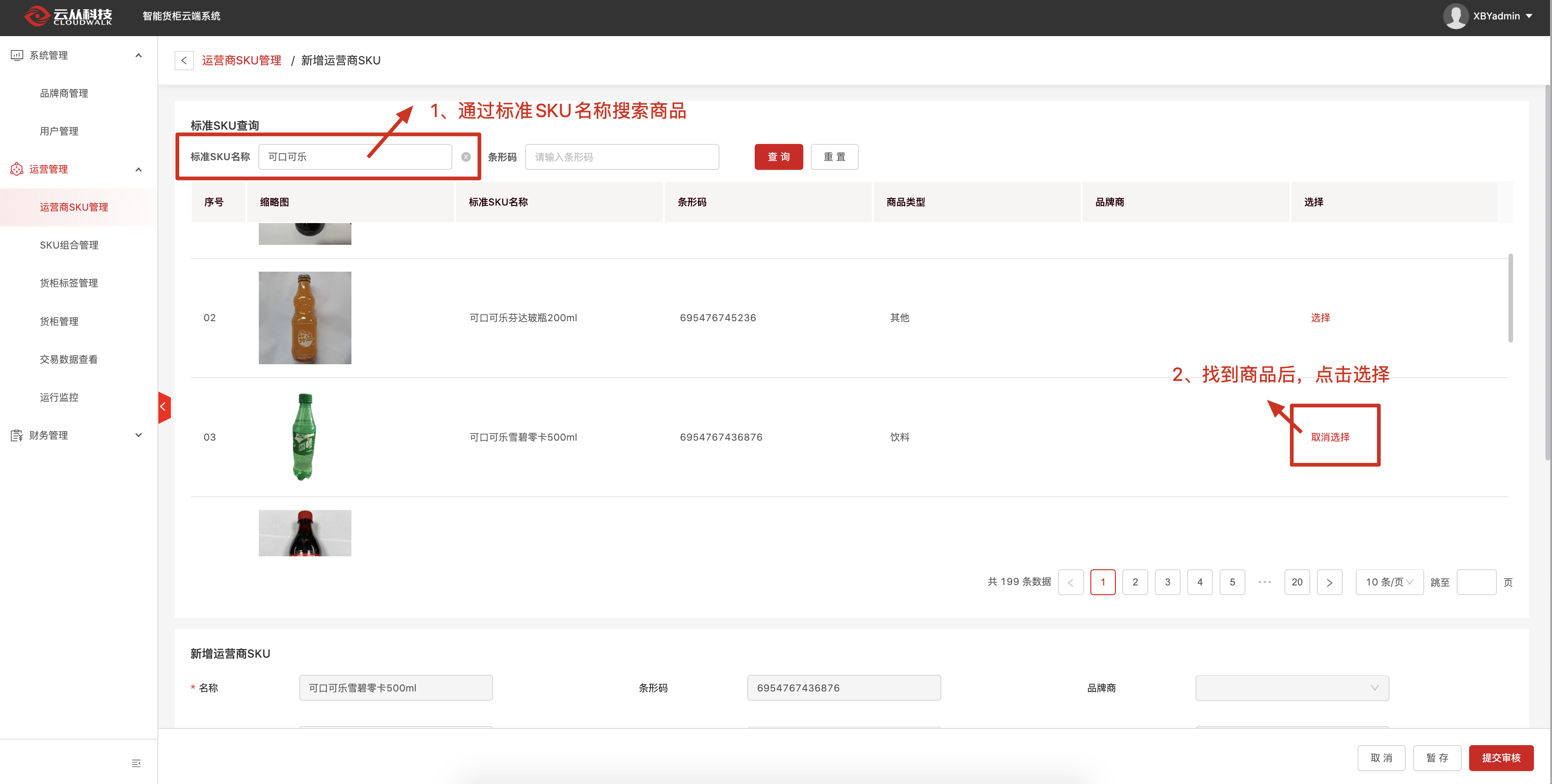Click 选择 for 可口可乐芬达玻瓶200ml
This screenshot has width=1552, height=784.
[1320, 318]
